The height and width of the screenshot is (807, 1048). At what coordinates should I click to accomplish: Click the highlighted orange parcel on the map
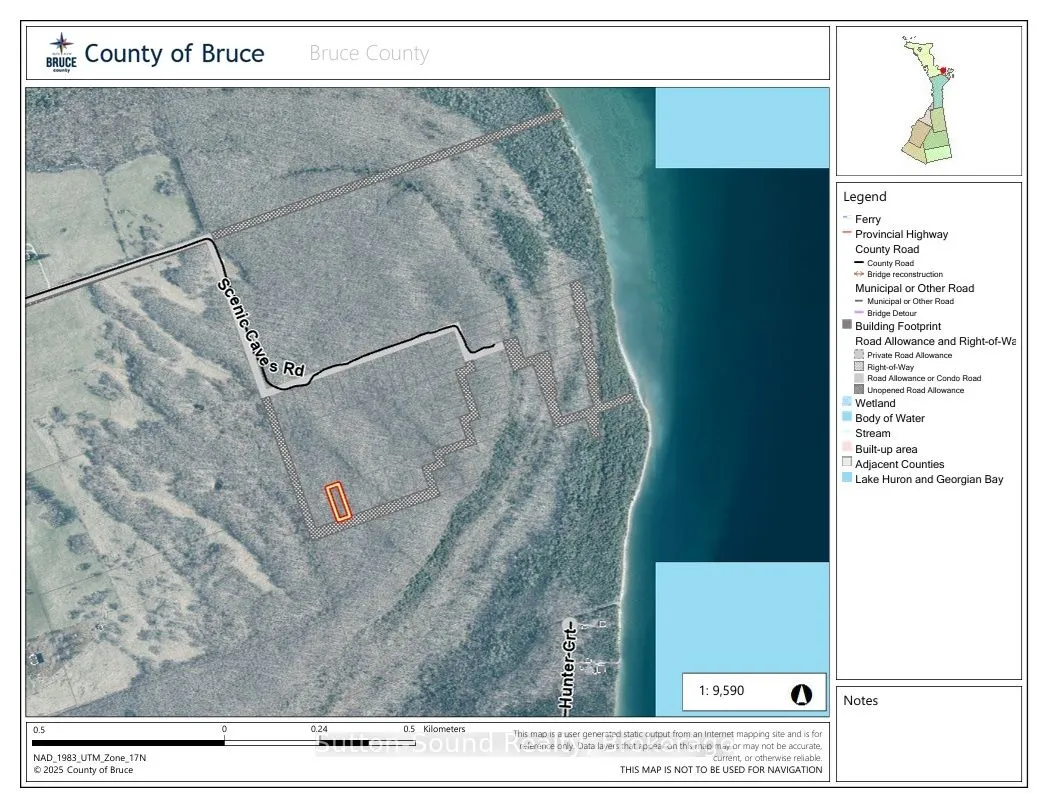[338, 500]
